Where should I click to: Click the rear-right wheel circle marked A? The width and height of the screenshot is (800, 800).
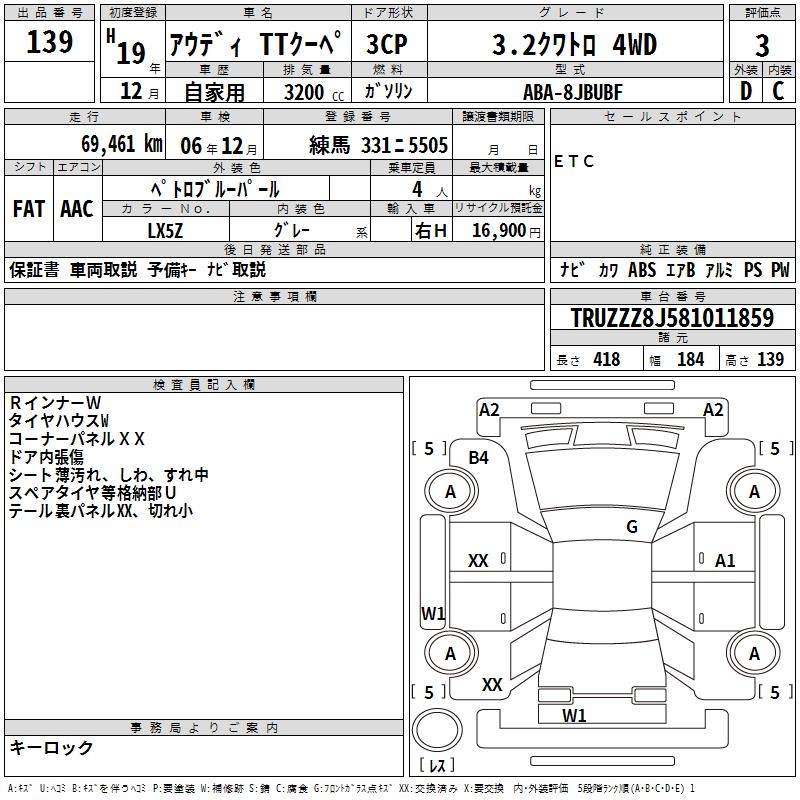(x=754, y=654)
